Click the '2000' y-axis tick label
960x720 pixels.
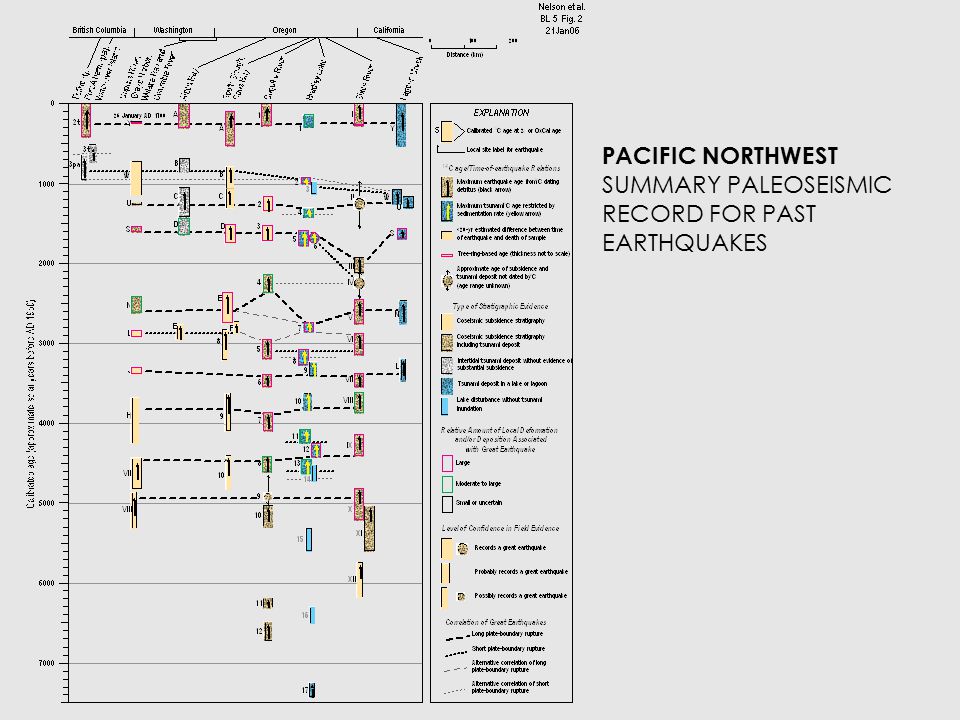point(47,264)
